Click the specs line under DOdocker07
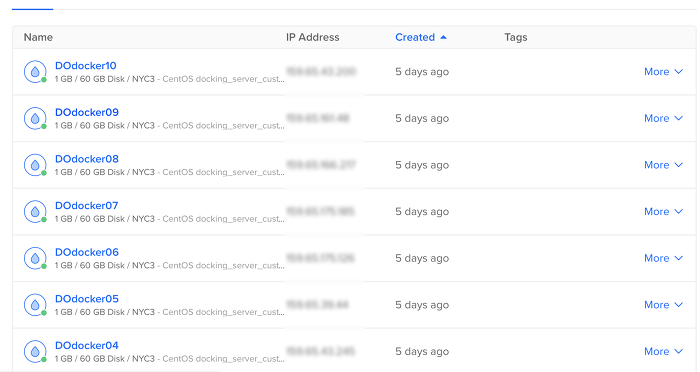The image size is (700, 372). point(170,219)
